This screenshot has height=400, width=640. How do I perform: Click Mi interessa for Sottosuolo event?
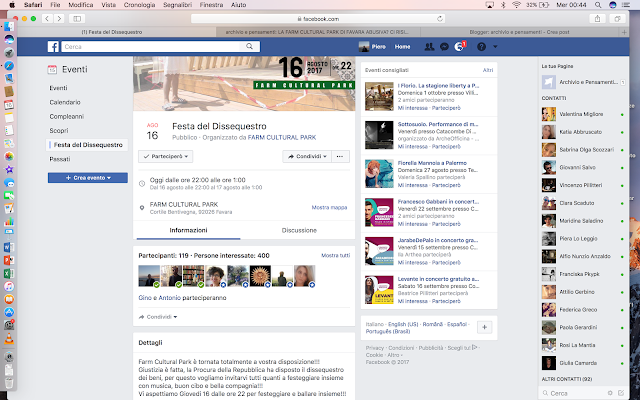[413, 146]
